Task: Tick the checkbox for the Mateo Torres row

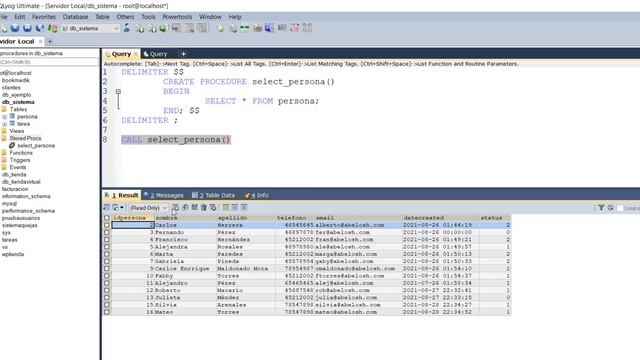Action: tap(107, 312)
